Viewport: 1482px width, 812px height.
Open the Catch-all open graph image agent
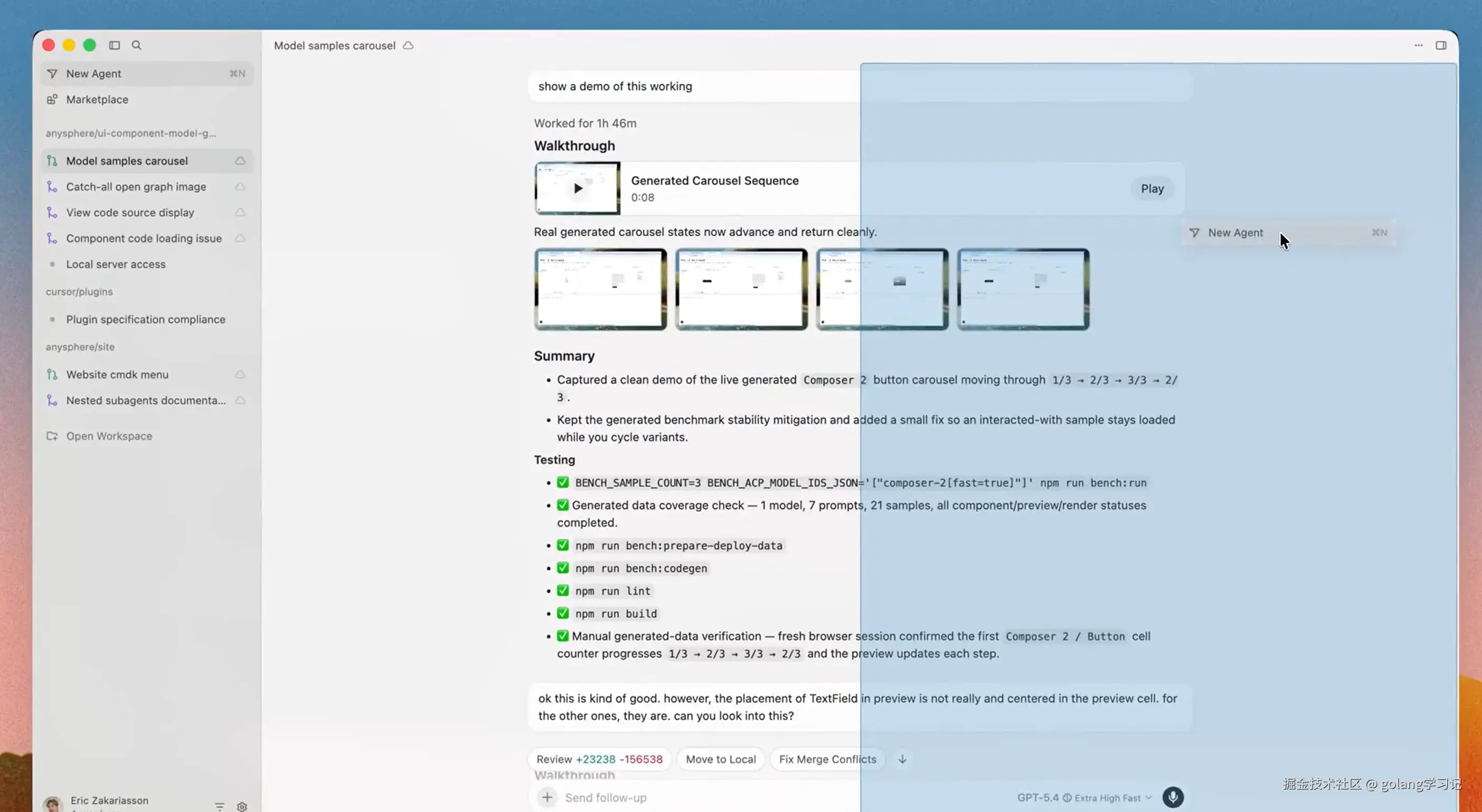(x=136, y=187)
